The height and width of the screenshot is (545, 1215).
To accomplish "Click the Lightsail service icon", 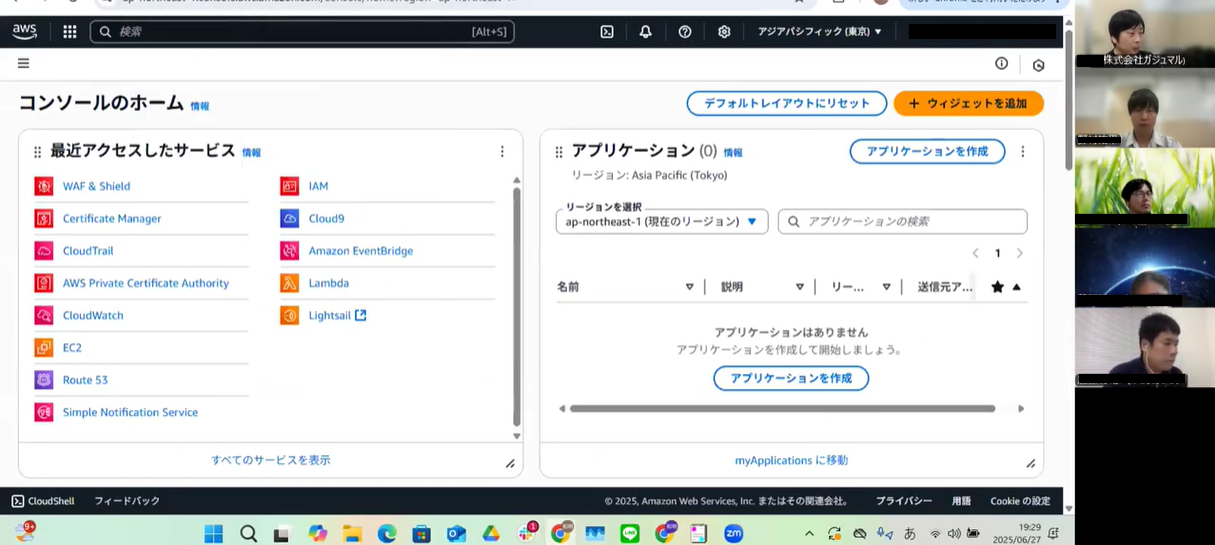I will point(289,315).
